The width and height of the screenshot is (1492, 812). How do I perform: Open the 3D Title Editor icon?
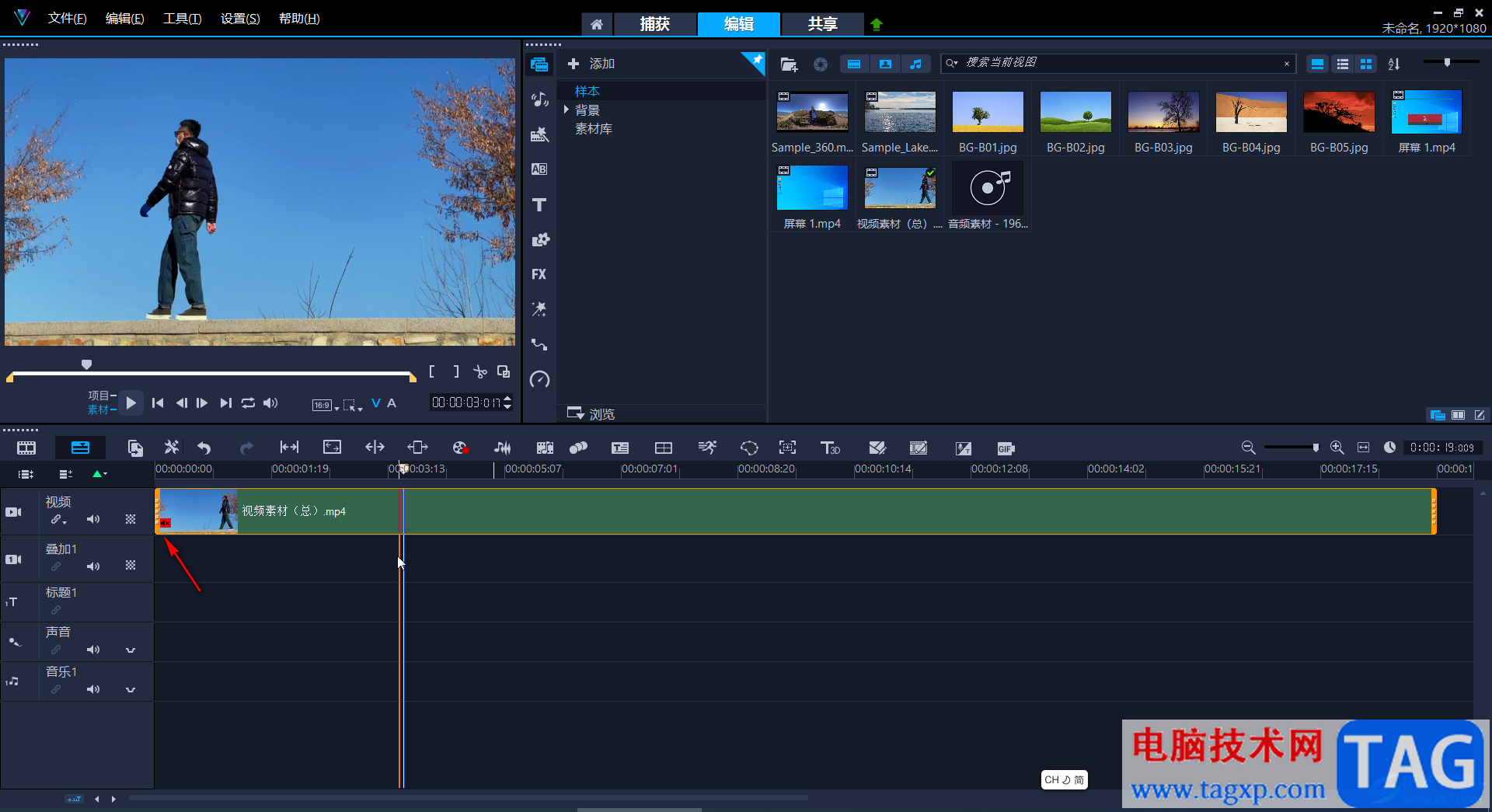coord(830,448)
